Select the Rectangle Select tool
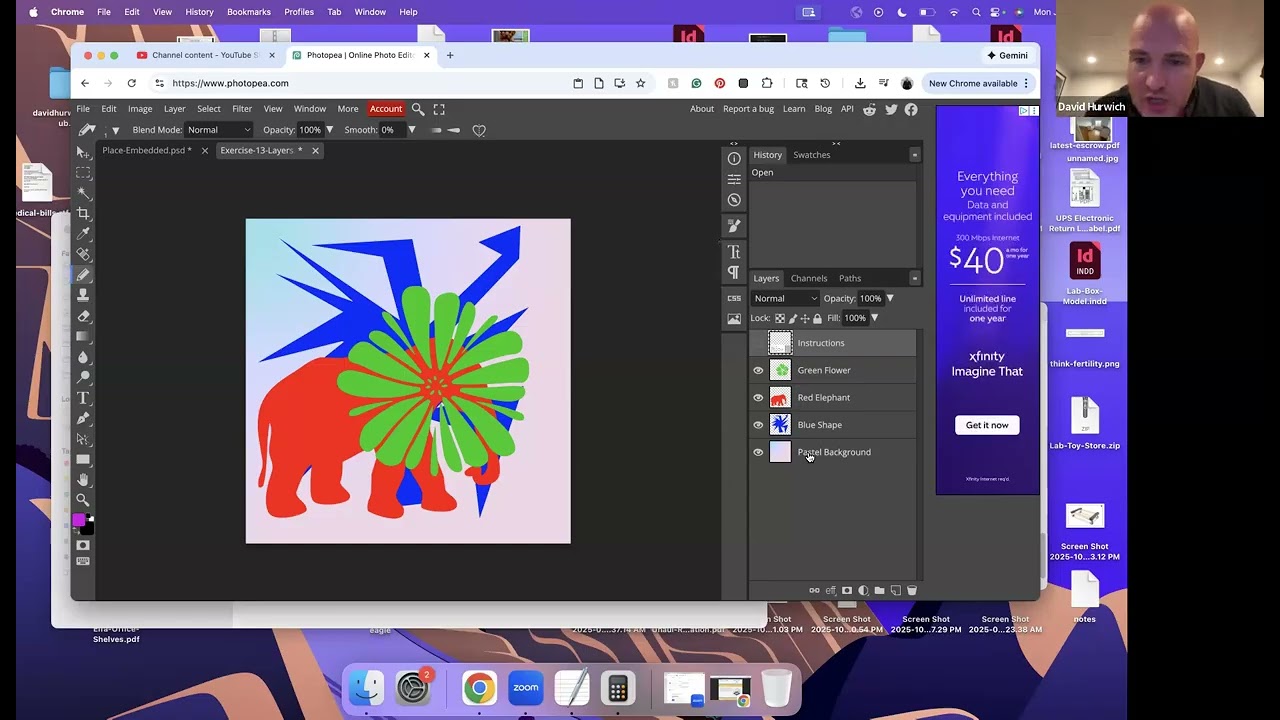Viewport: 1280px width, 720px height. 83,172
